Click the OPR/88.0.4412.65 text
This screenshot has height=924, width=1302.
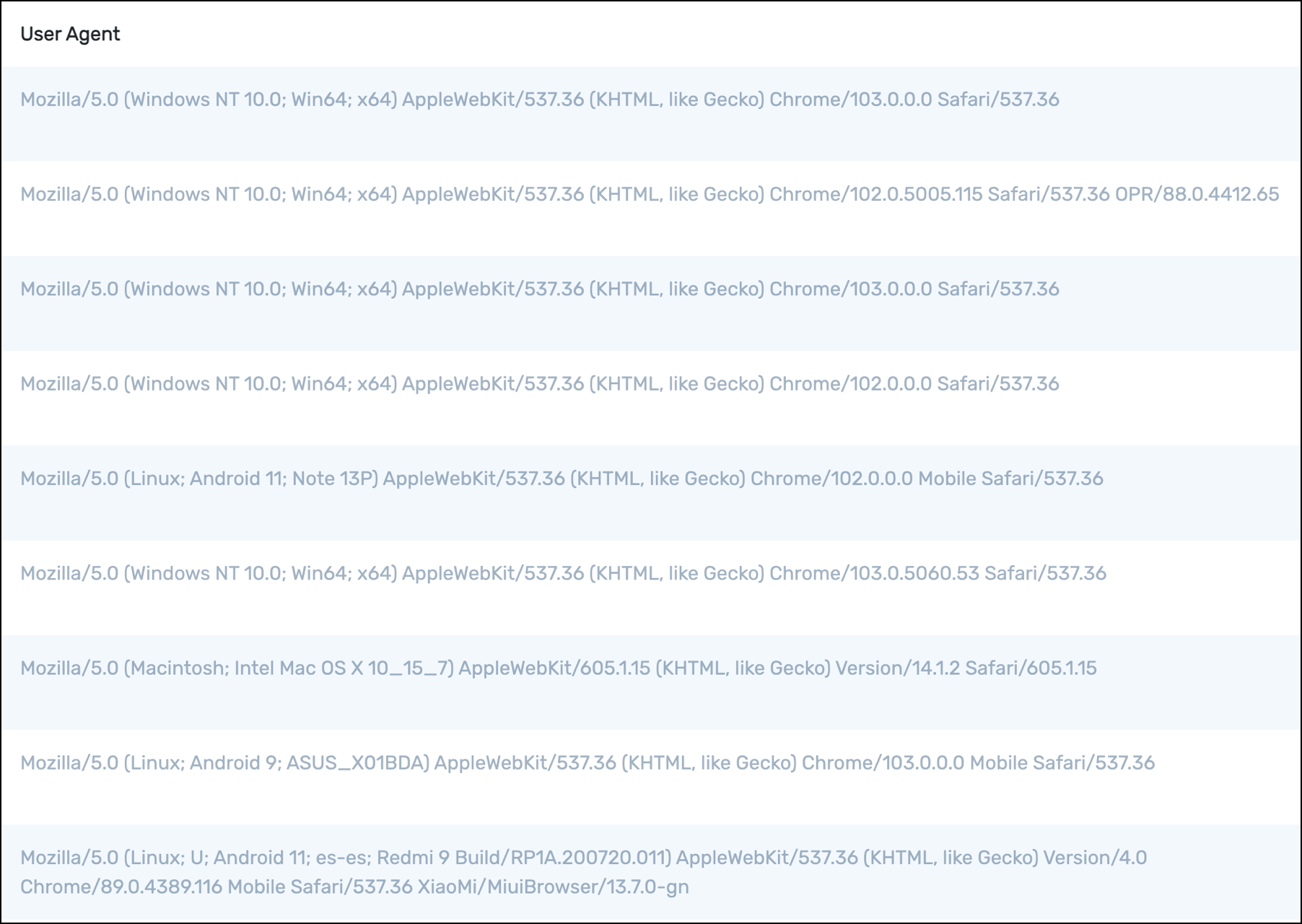coord(1197,194)
